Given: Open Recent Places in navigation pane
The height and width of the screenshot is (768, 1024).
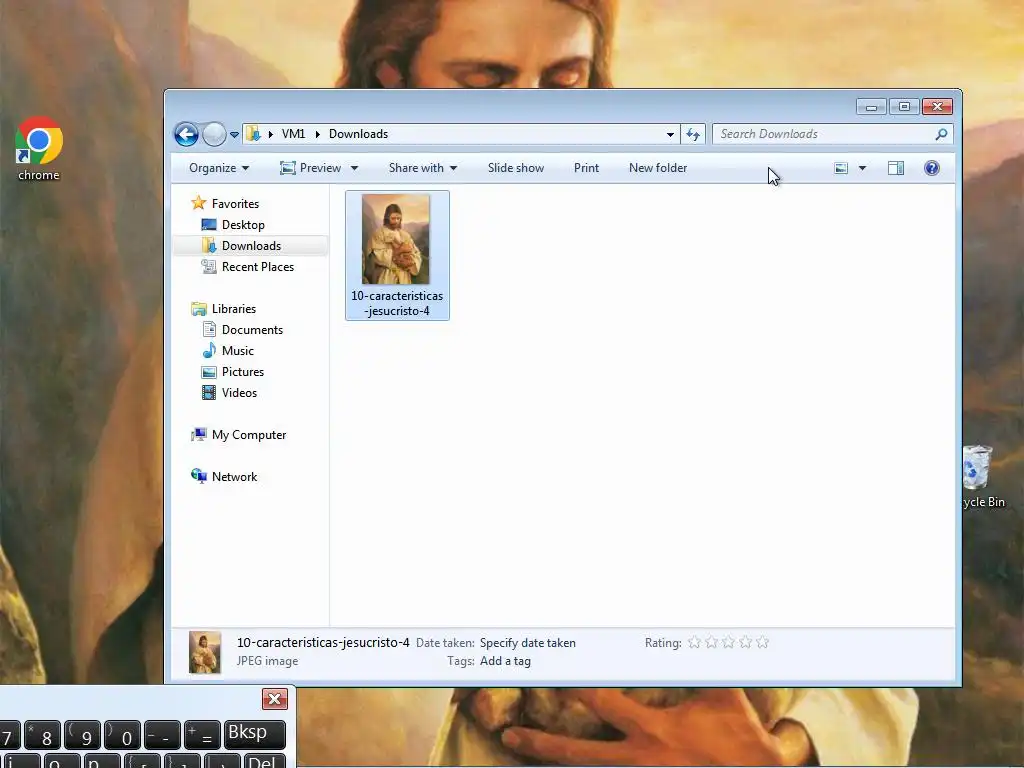Looking at the screenshot, I should [x=257, y=266].
